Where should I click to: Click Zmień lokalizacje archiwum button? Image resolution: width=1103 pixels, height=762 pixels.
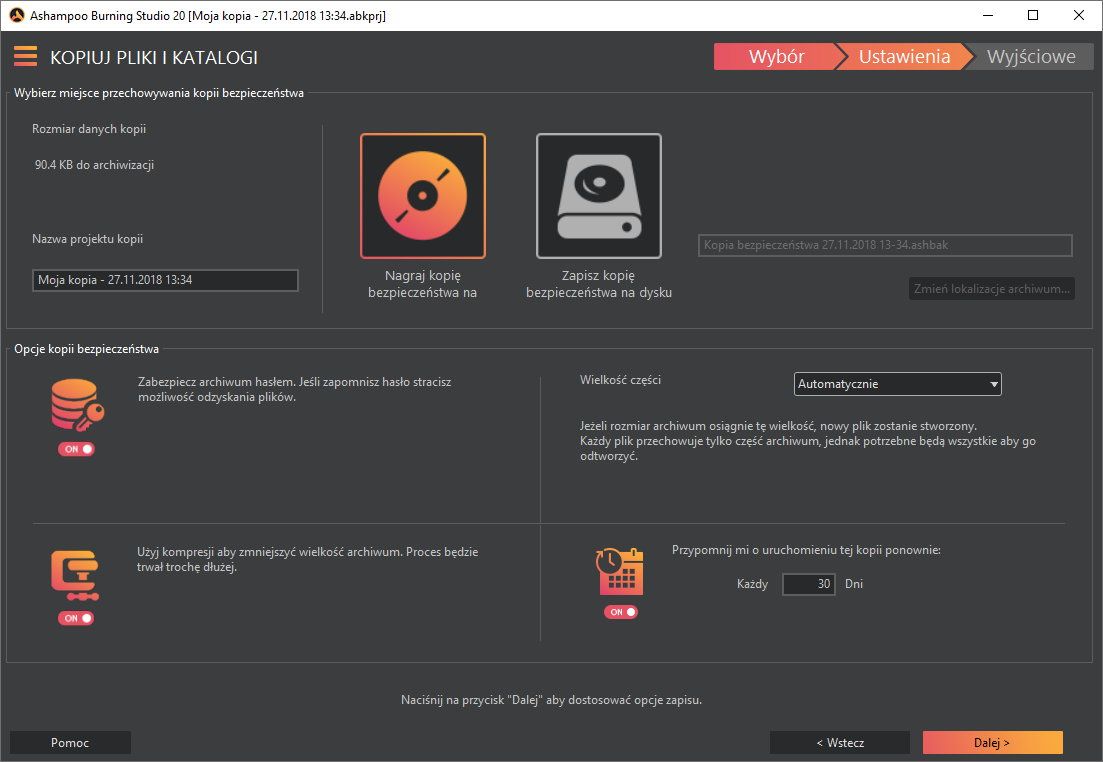pyautogui.click(x=992, y=288)
